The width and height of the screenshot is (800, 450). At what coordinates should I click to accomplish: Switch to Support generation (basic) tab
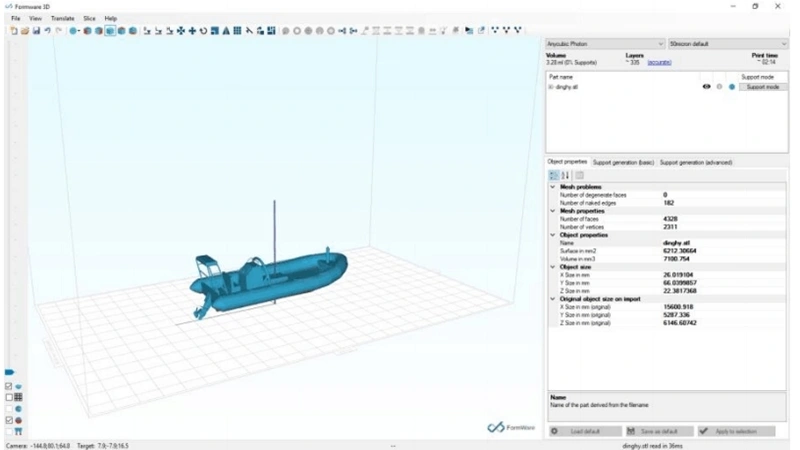tap(623, 163)
